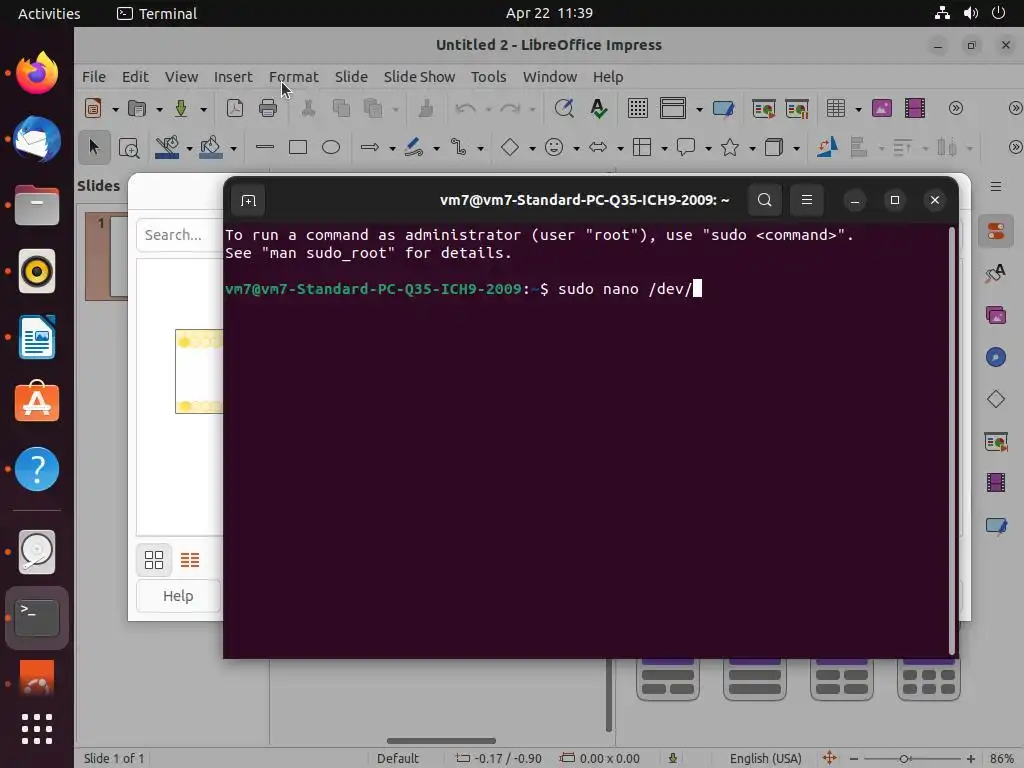Click the terminal search button
Image resolution: width=1024 pixels, height=768 pixels.
764,200
